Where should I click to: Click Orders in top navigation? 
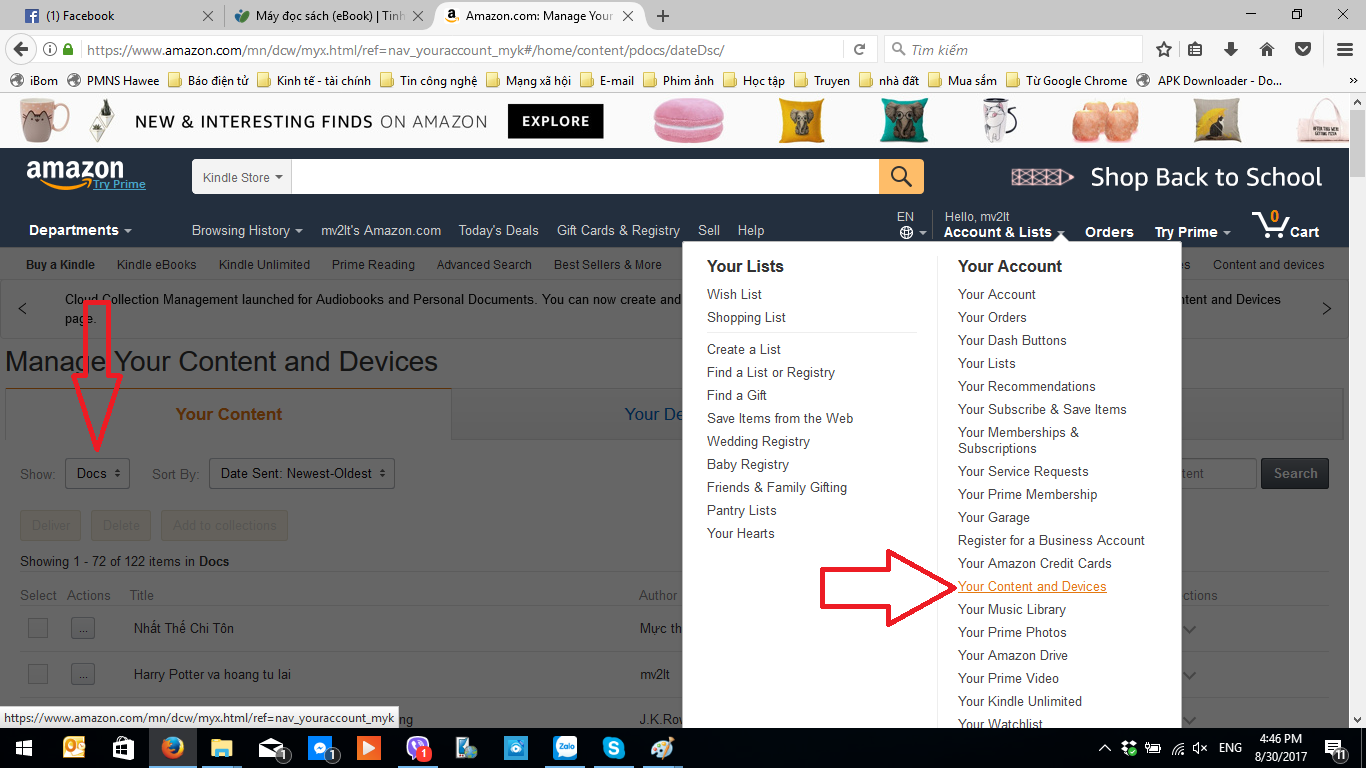(x=1109, y=232)
